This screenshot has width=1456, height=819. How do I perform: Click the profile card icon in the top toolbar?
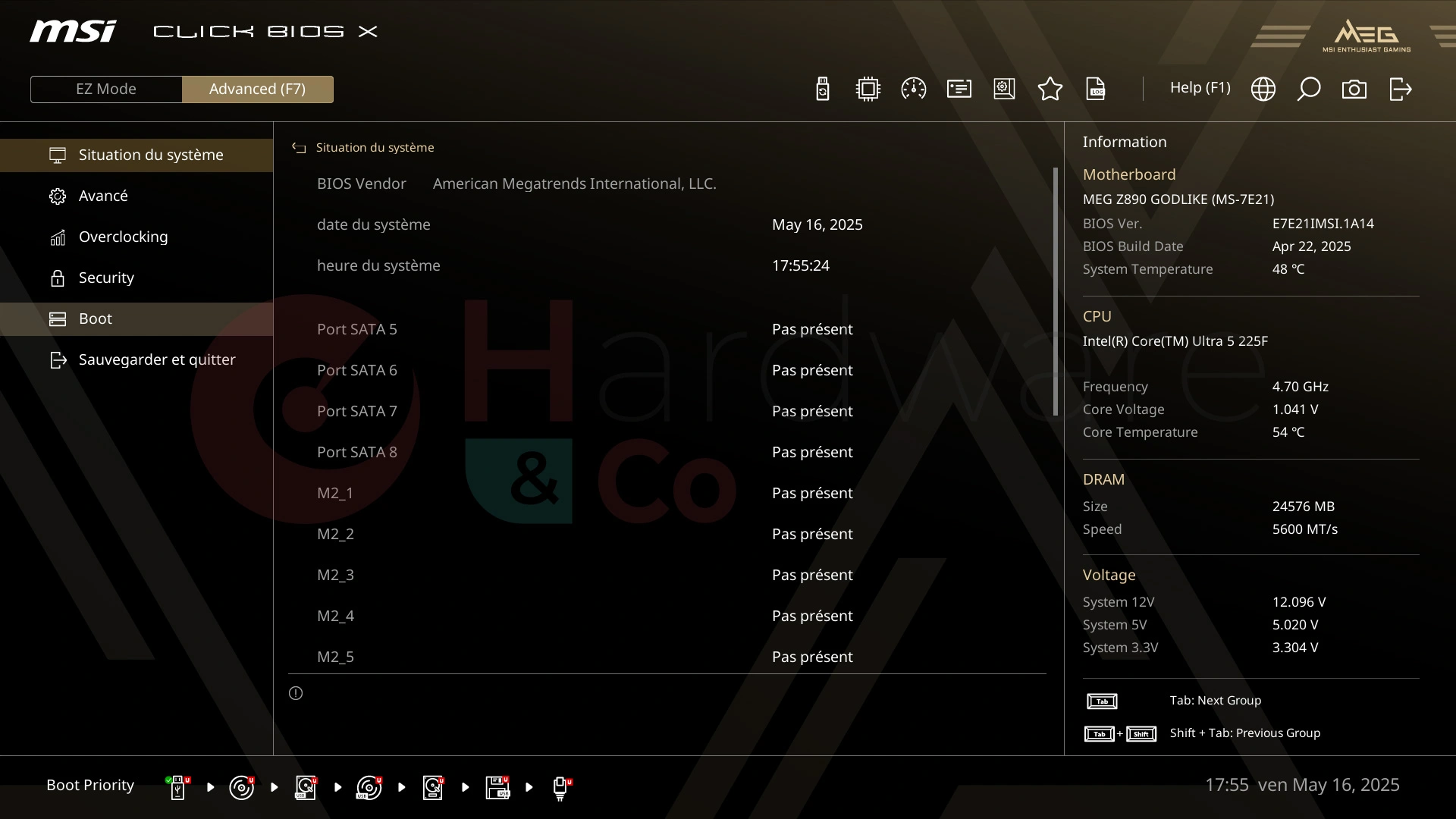point(959,89)
